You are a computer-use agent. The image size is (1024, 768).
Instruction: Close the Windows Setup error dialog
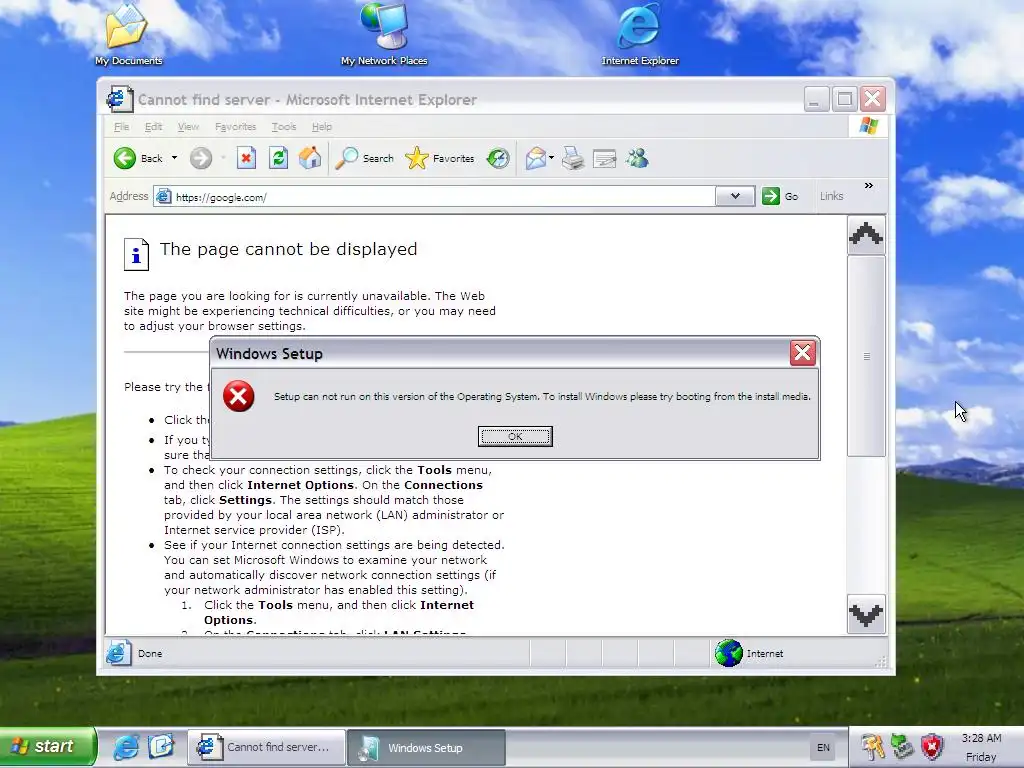point(803,353)
